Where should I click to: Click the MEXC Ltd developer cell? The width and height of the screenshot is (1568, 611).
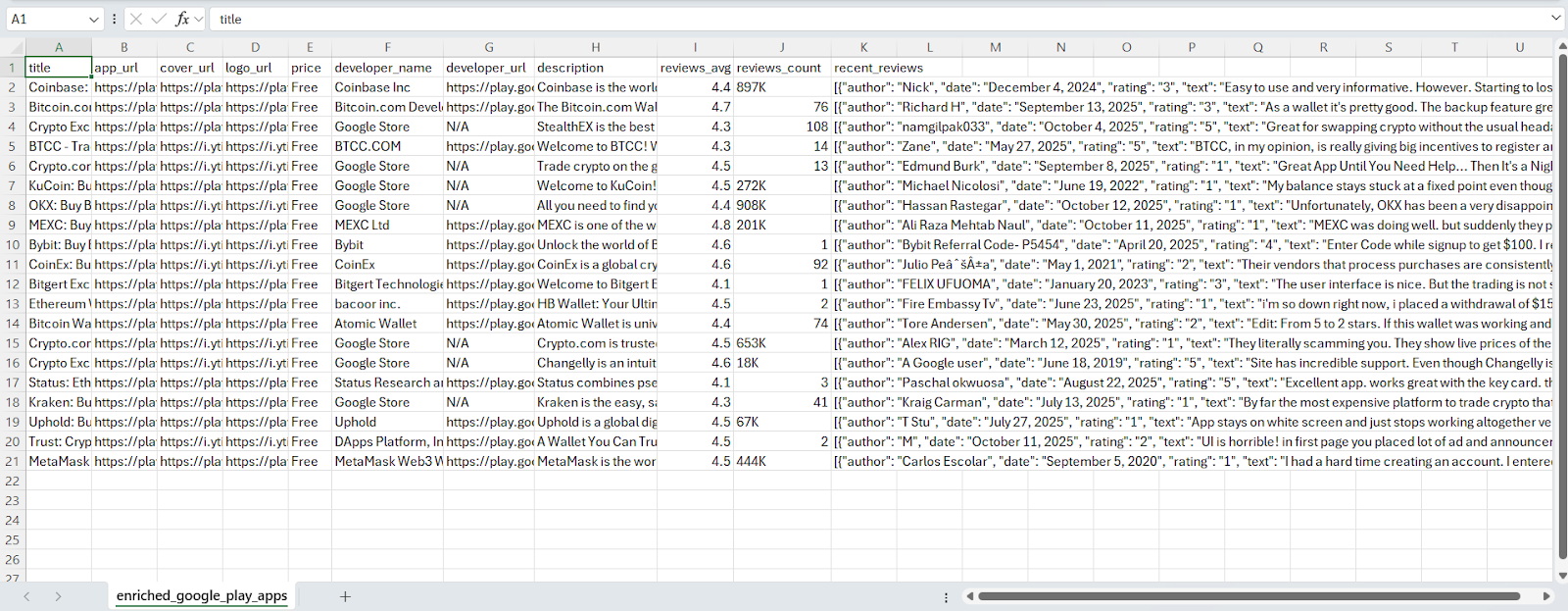(387, 225)
